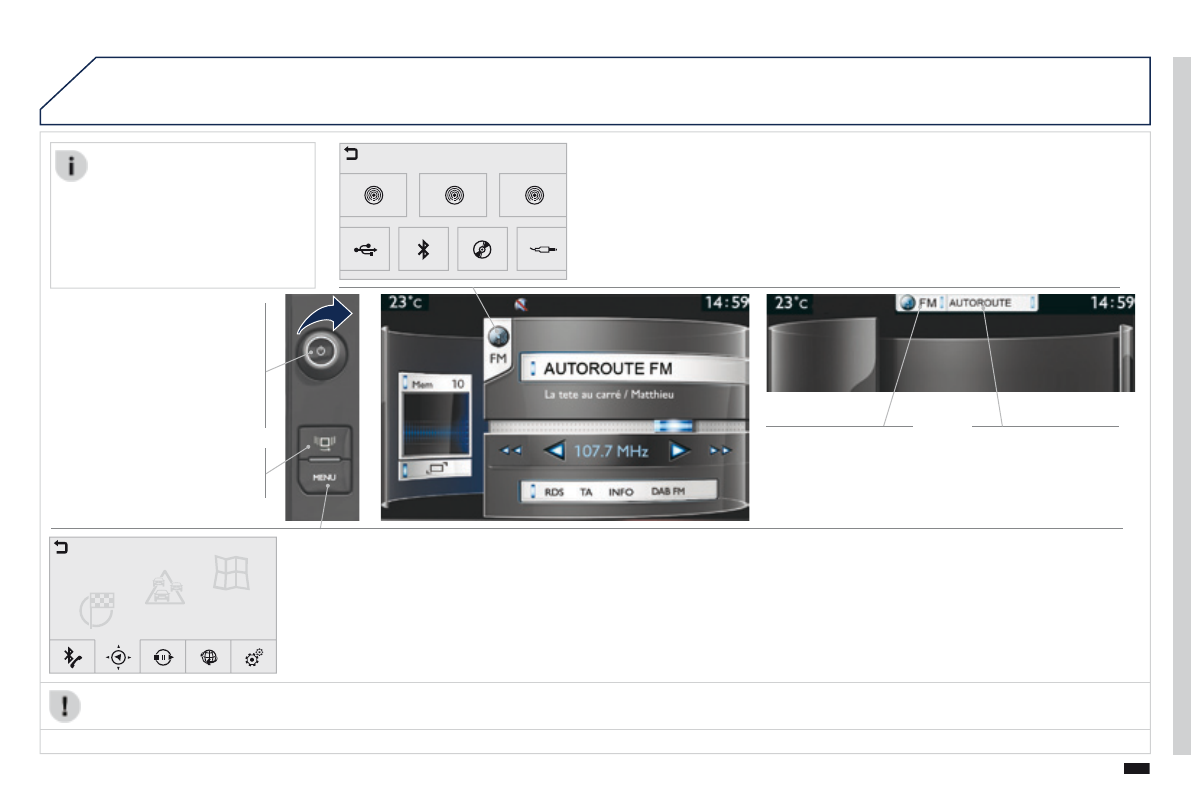The width and height of the screenshot is (1191, 794).
Task: Open the media play/pause menu icon
Action: coord(163,657)
